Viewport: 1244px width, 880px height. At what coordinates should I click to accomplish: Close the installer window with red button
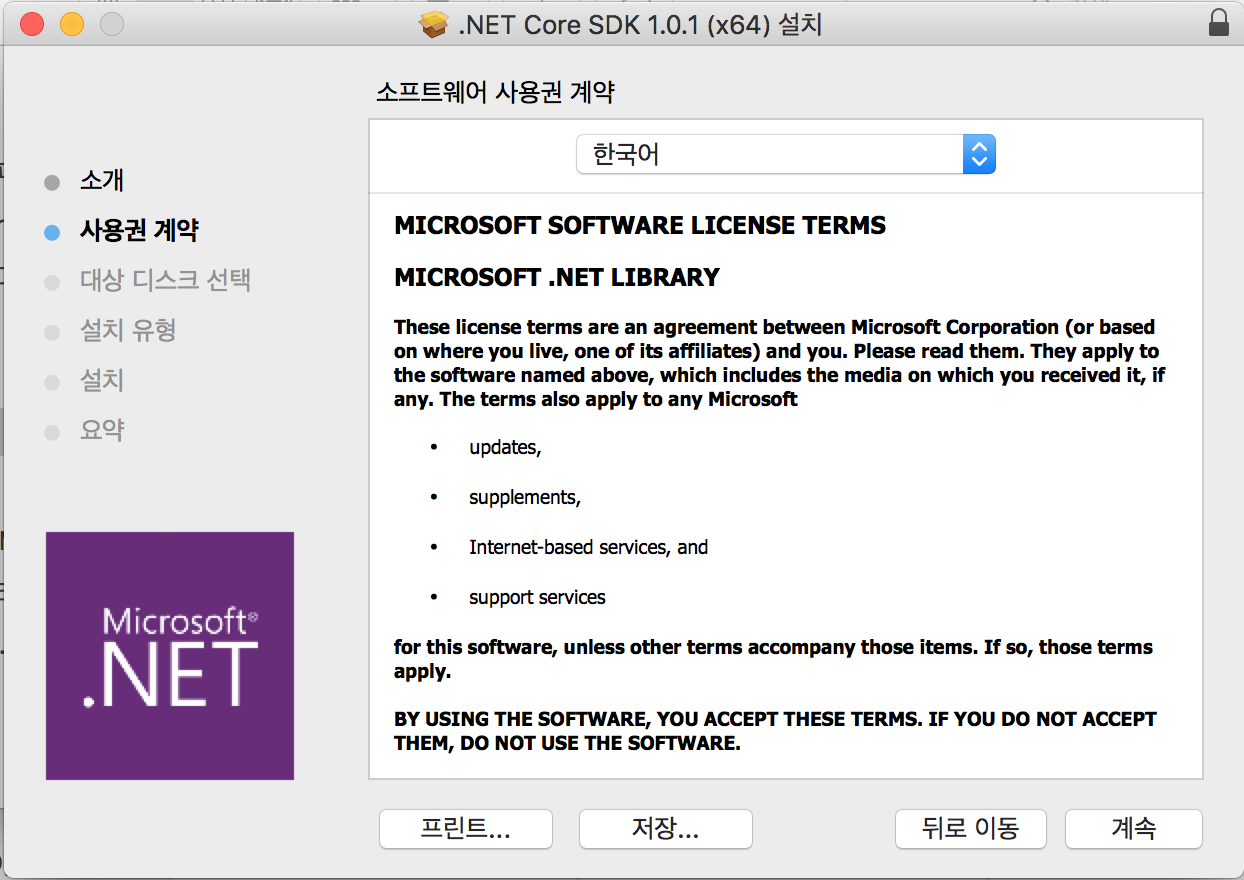coord(32,24)
